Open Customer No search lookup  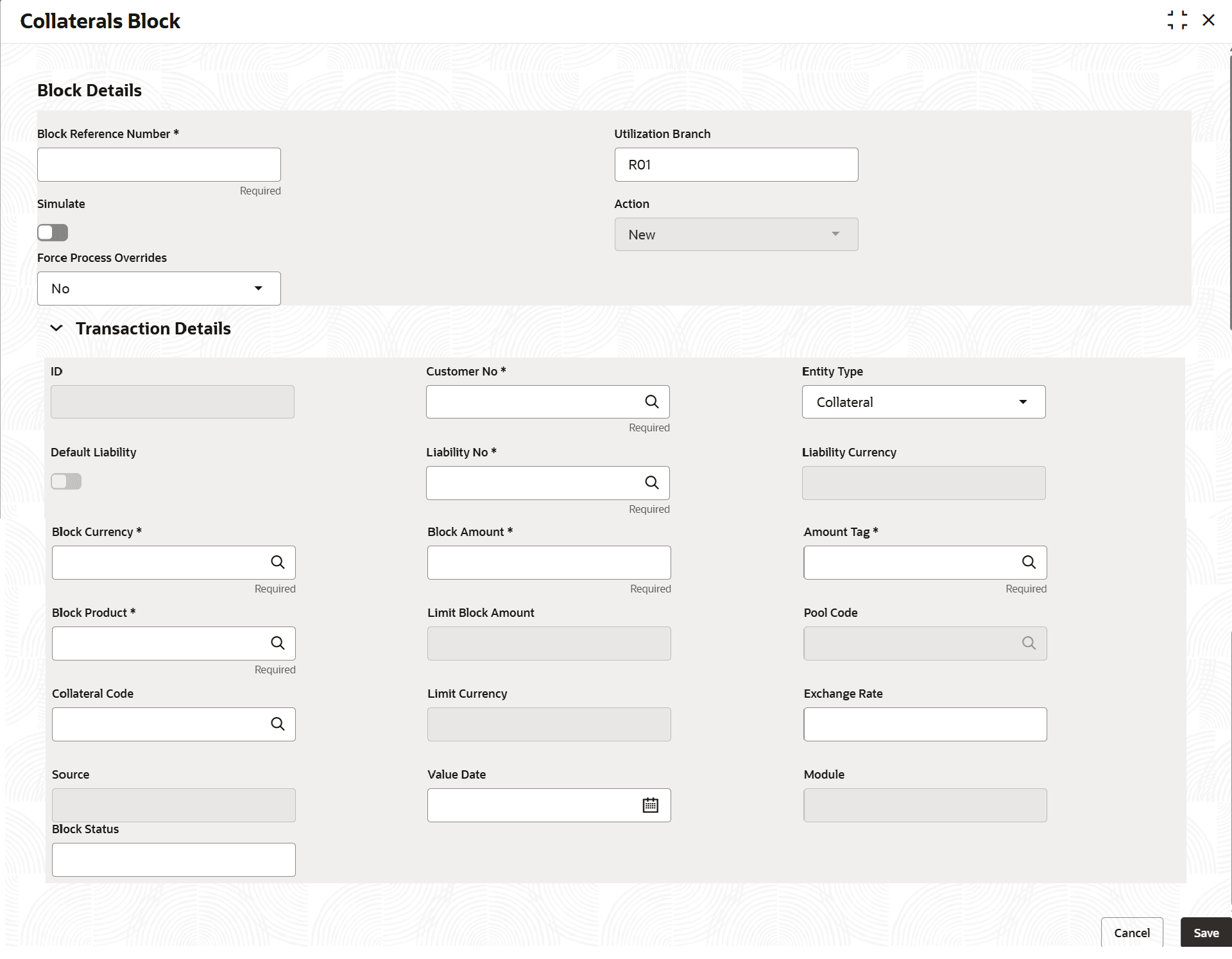pos(651,402)
